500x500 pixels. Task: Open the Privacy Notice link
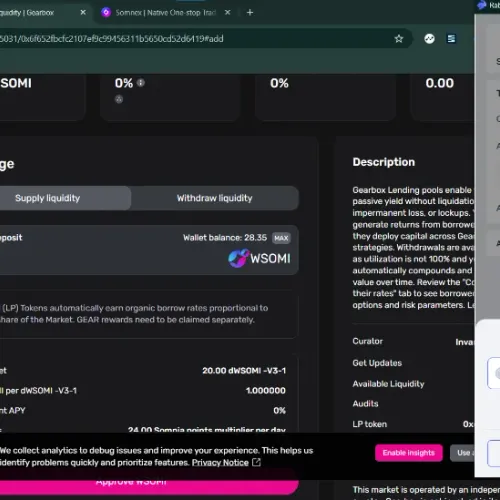(x=220, y=463)
